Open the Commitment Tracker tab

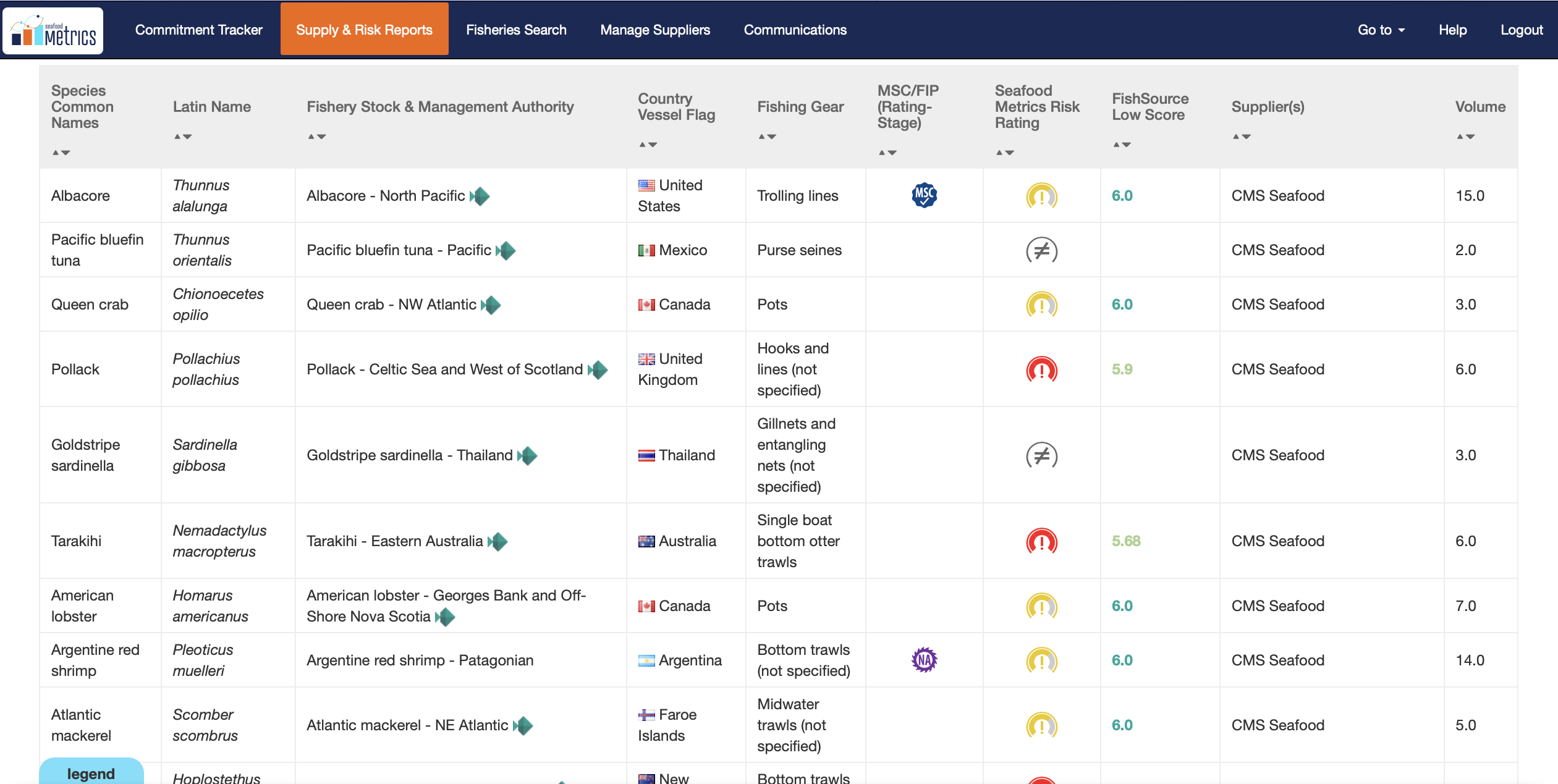click(x=198, y=30)
